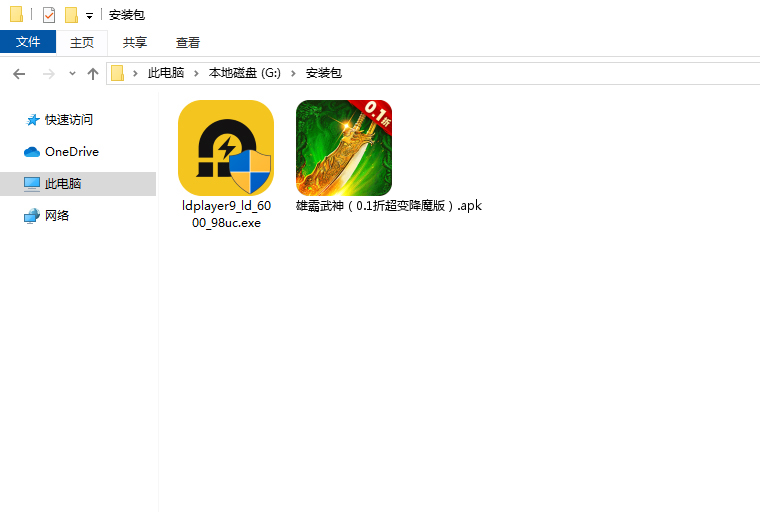The image size is (760, 512).
Task: Navigate to 本地磁盘 (G:) in breadcrumb
Action: point(245,73)
